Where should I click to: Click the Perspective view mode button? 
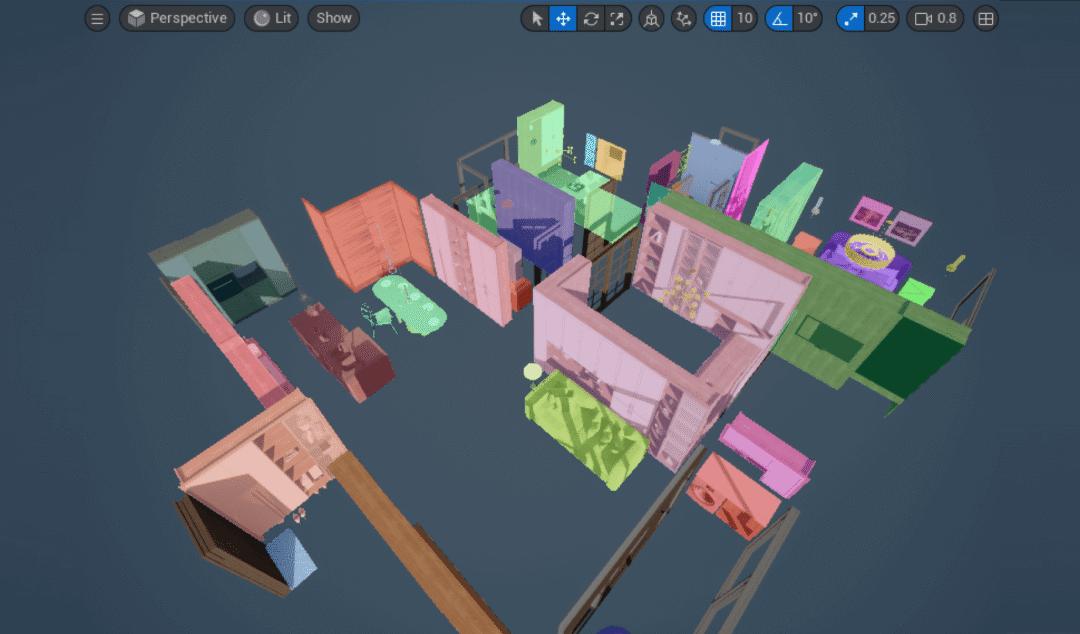point(177,18)
